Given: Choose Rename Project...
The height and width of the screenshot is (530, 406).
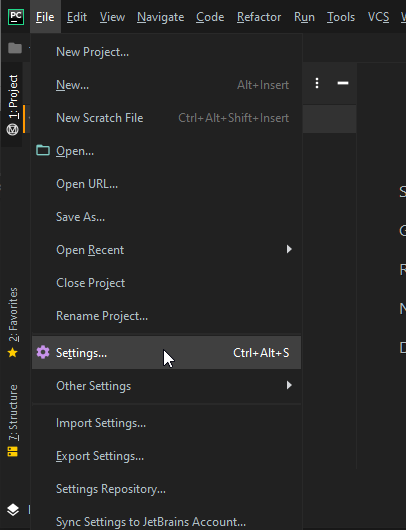Looking at the screenshot, I should point(166,316).
